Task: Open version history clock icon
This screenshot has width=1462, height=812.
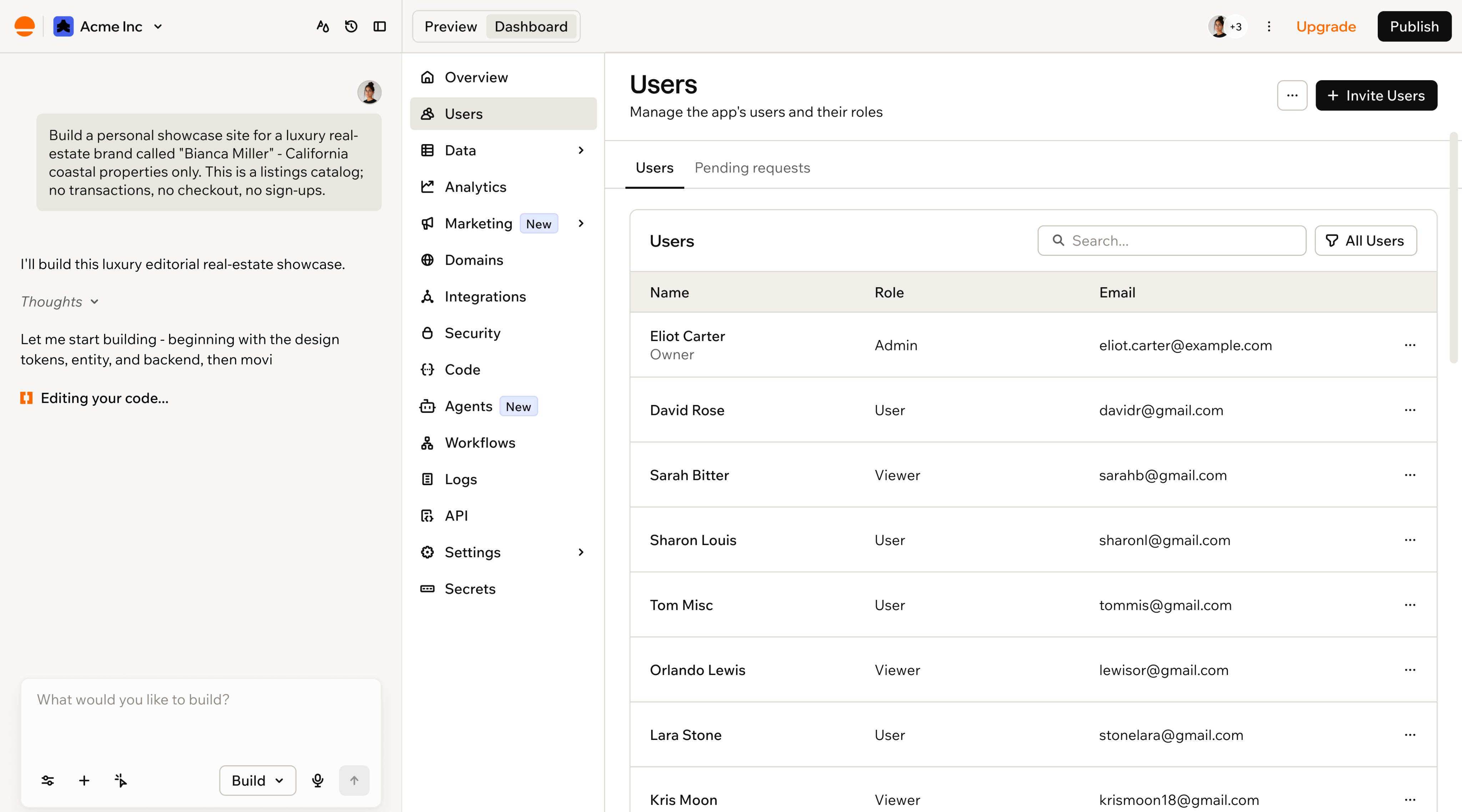Action: click(x=351, y=27)
